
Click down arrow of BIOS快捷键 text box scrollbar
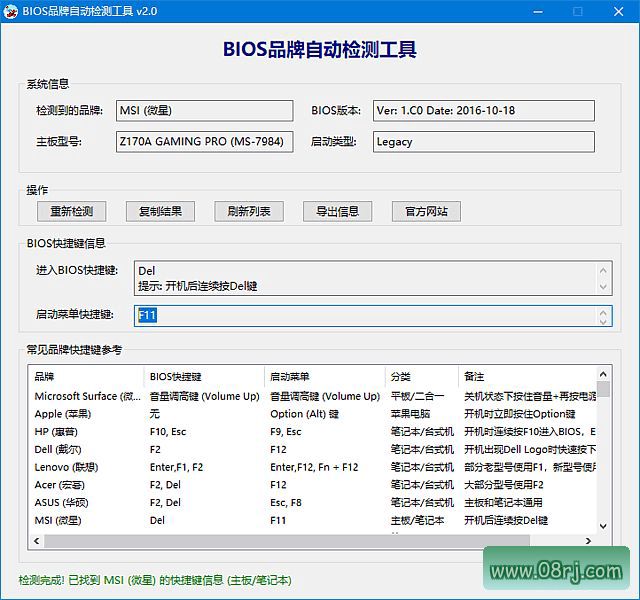coord(603,287)
